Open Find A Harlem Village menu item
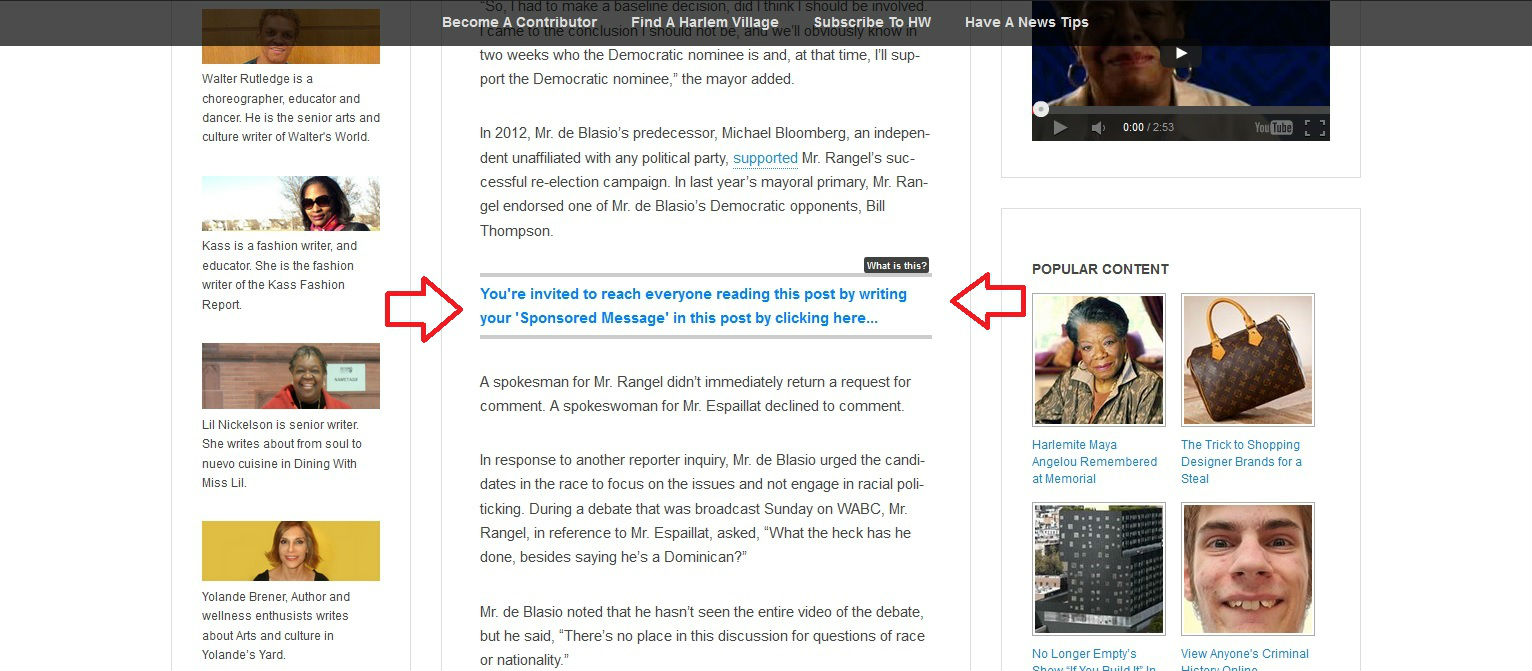This screenshot has width=1532, height=671. coord(705,22)
